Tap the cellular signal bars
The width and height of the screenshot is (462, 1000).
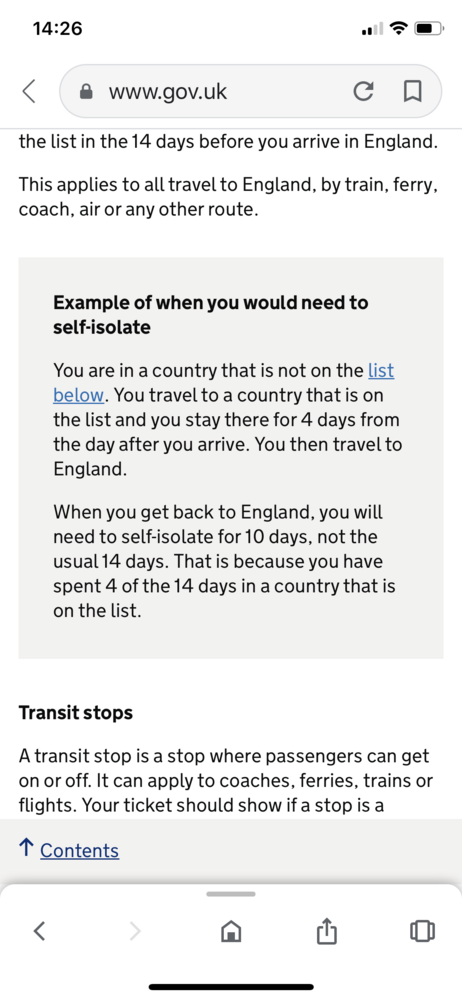(373, 29)
